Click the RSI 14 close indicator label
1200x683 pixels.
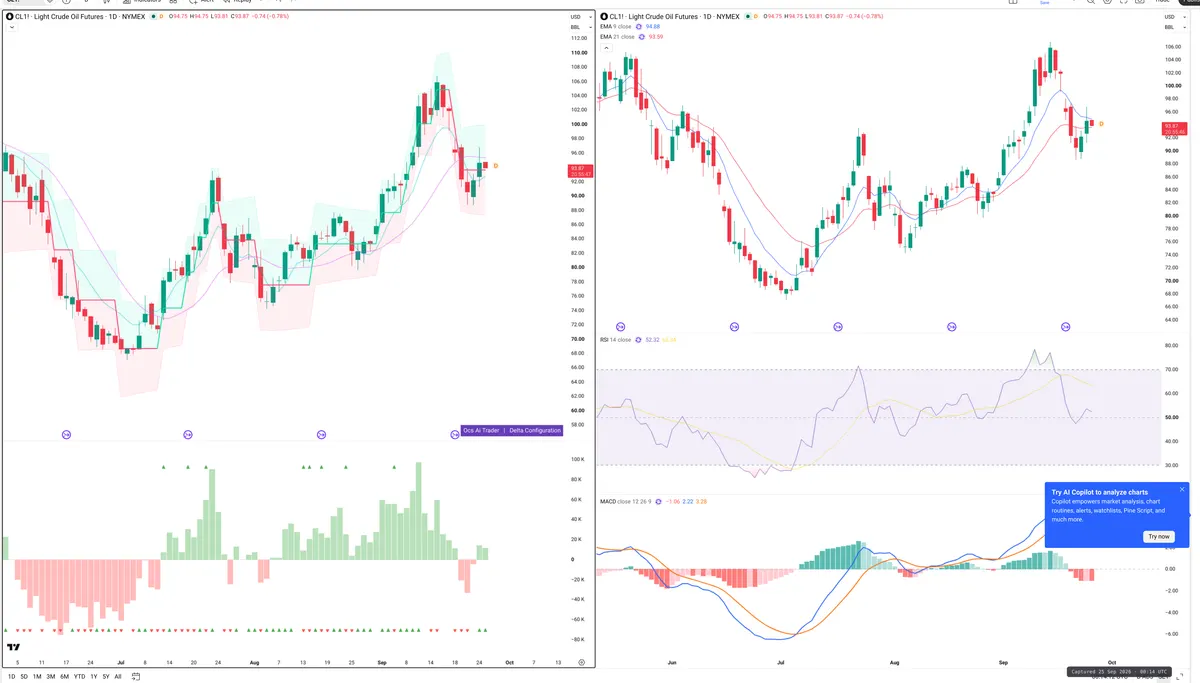[615, 340]
